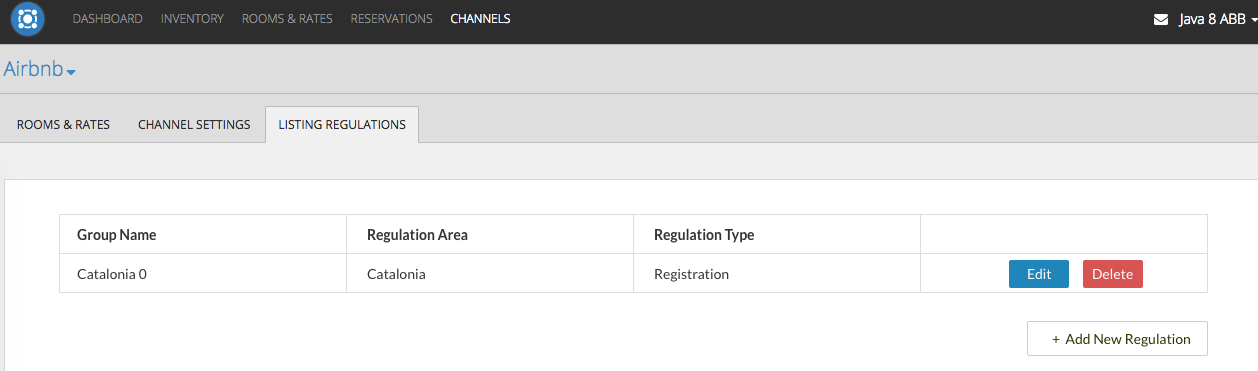Click Add New Regulation button
The image size is (1258, 371).
tap(1117, 339)
